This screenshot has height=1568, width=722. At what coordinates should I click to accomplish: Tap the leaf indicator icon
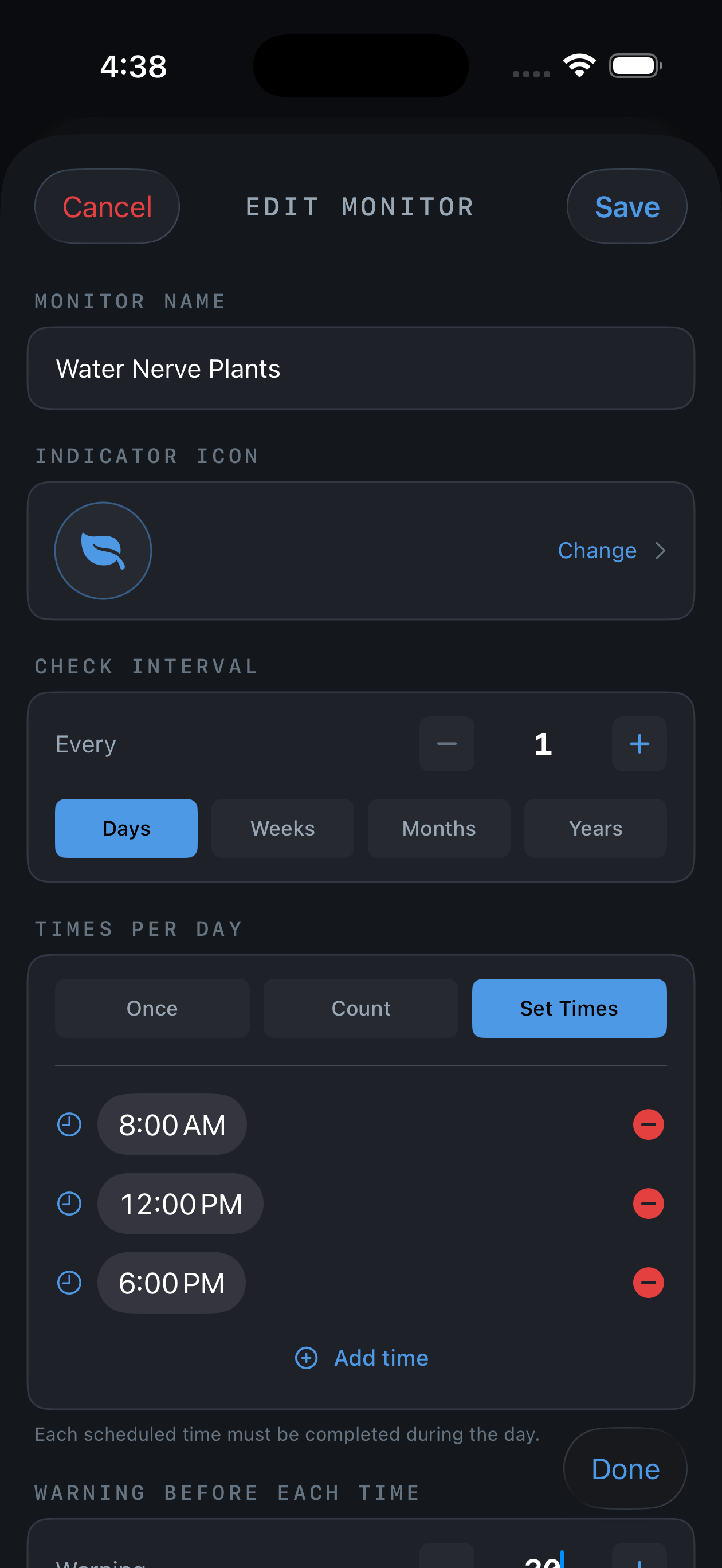(103, 550)
